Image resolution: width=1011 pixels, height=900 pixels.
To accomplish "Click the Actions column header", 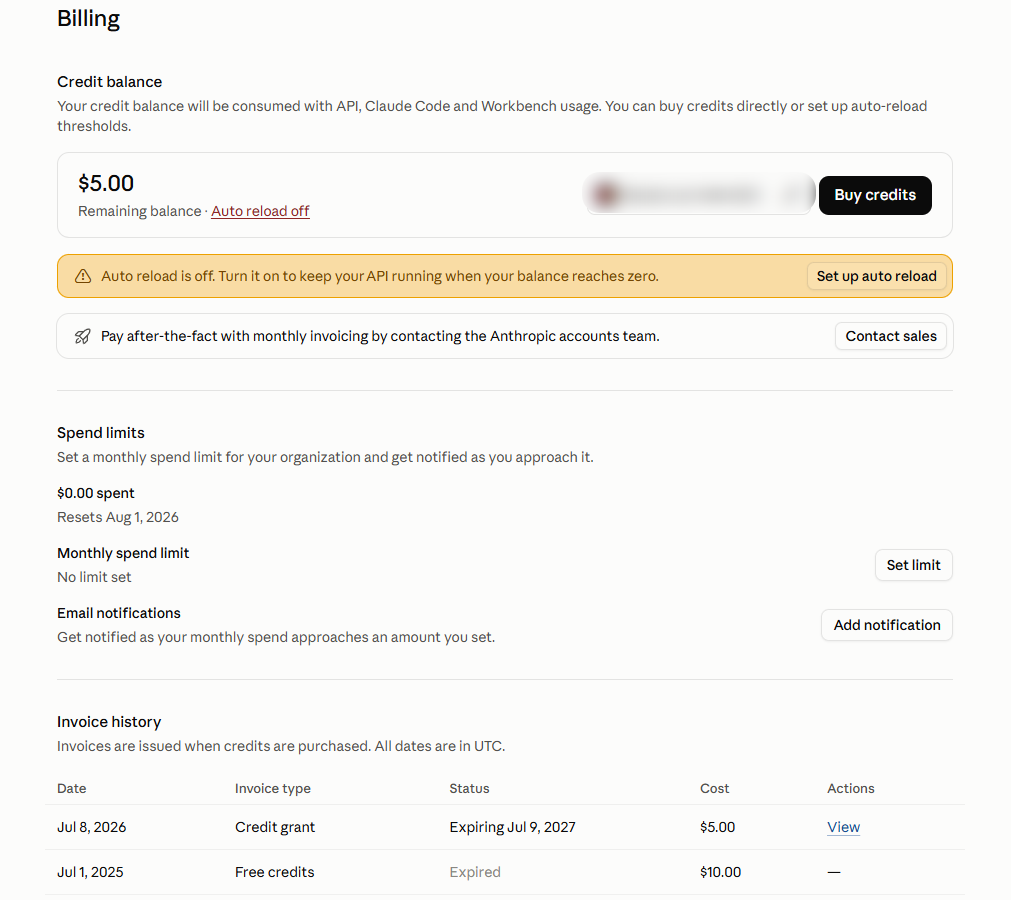I will tap(850, 788).
